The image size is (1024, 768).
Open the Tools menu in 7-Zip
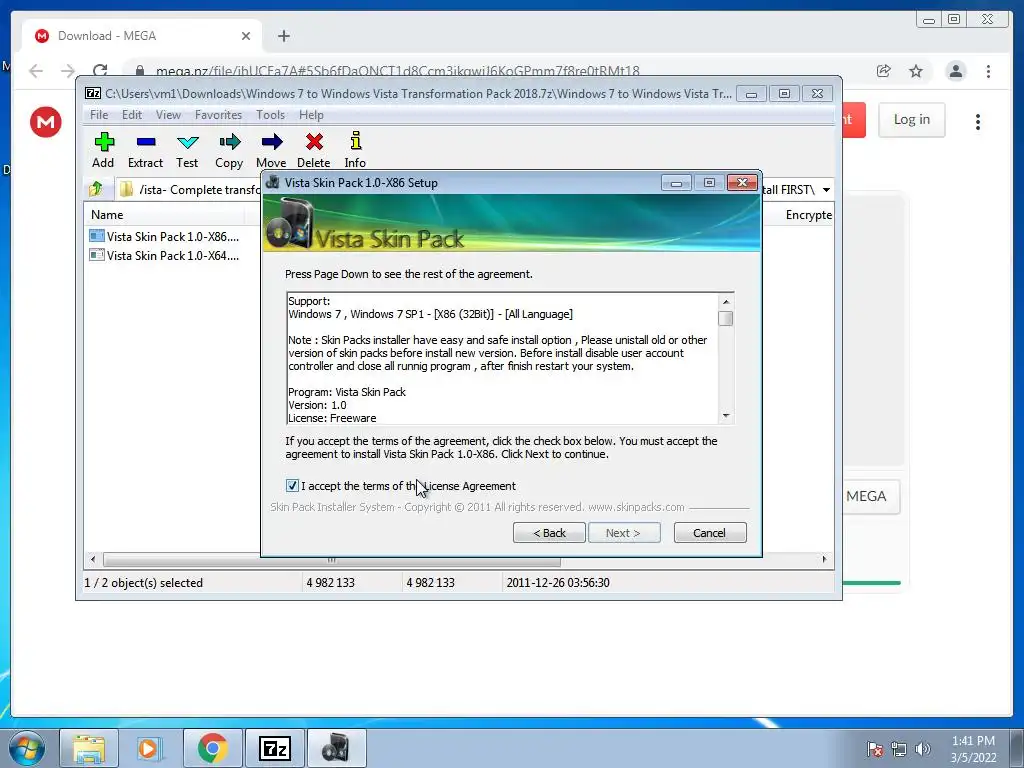point(270,114)
